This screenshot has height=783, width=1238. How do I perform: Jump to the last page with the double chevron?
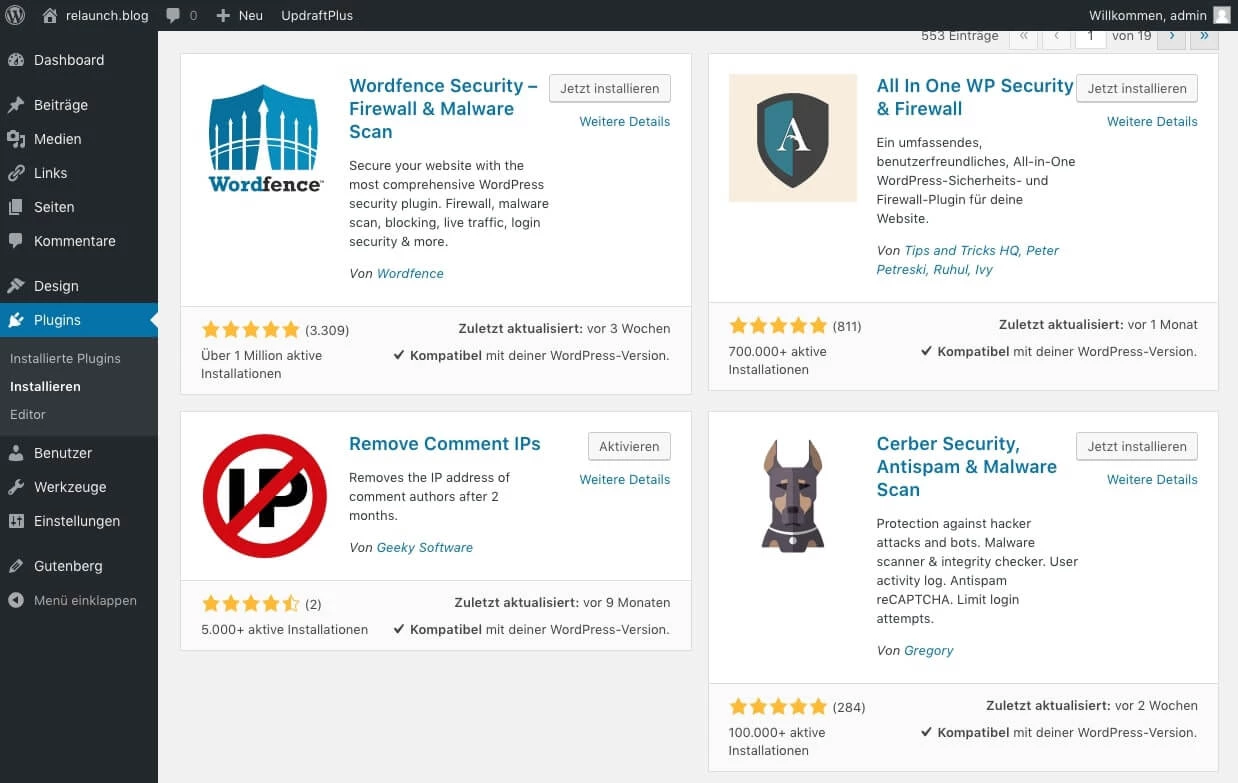(x=1204, y=37)
